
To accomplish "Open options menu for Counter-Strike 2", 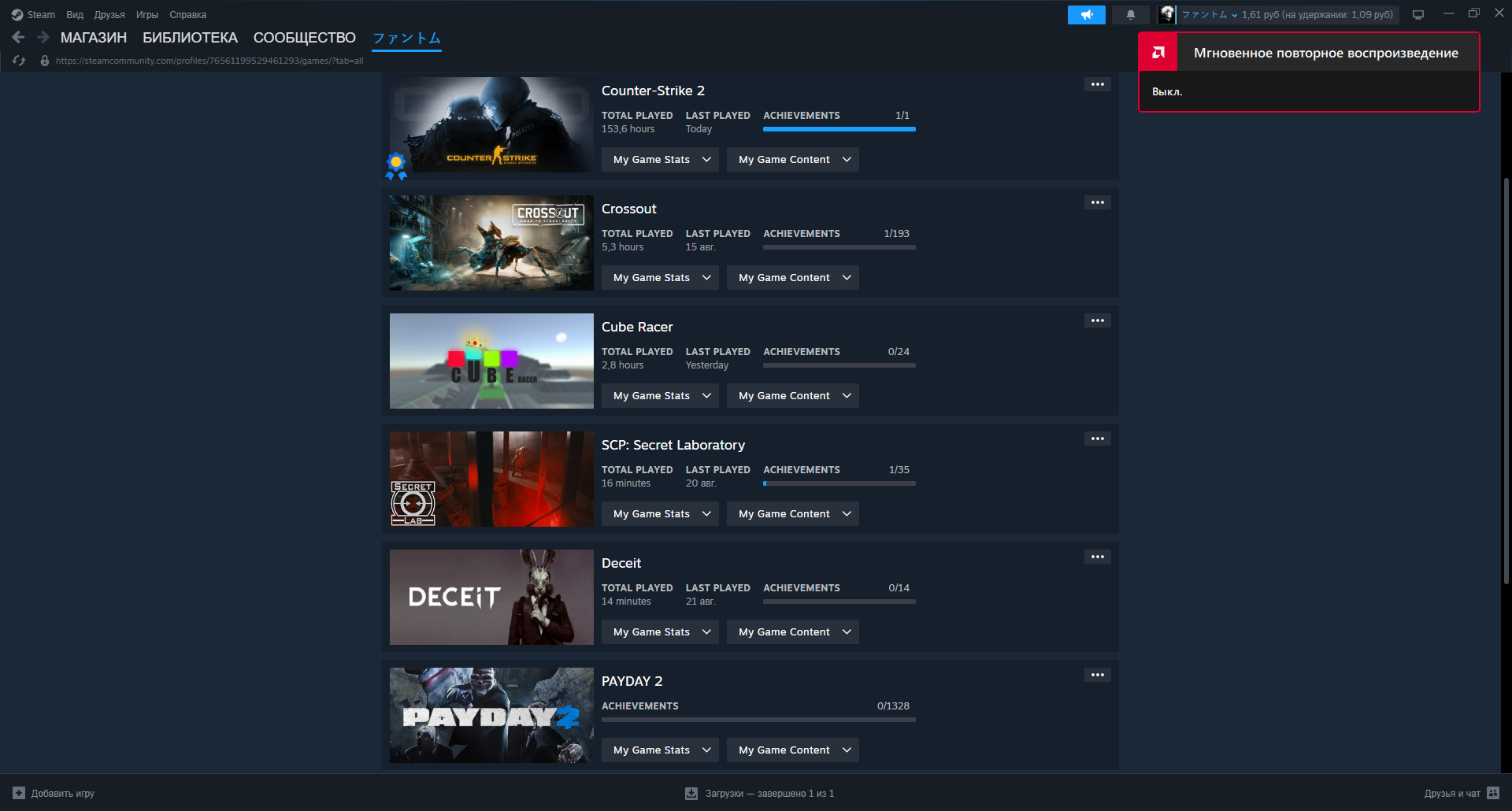I will (x=1098, y=84).
